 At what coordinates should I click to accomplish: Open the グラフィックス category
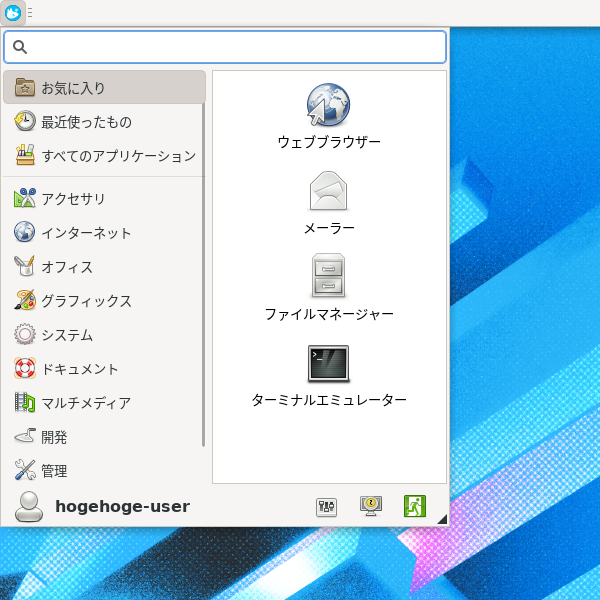[x=104, y=300]
